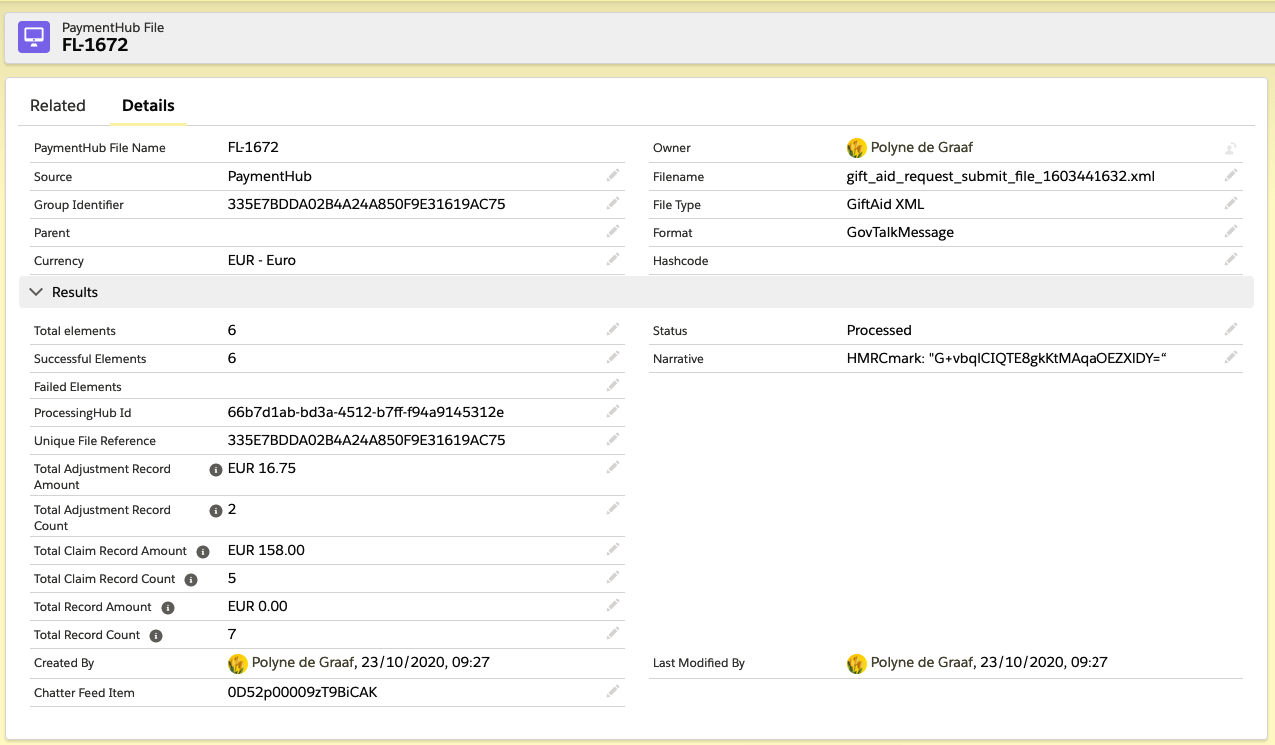The width and height of the screenshot is (1275, 745).
Task: Edit the ProcessingHub Id pencil icon
Action: [613, 412]
